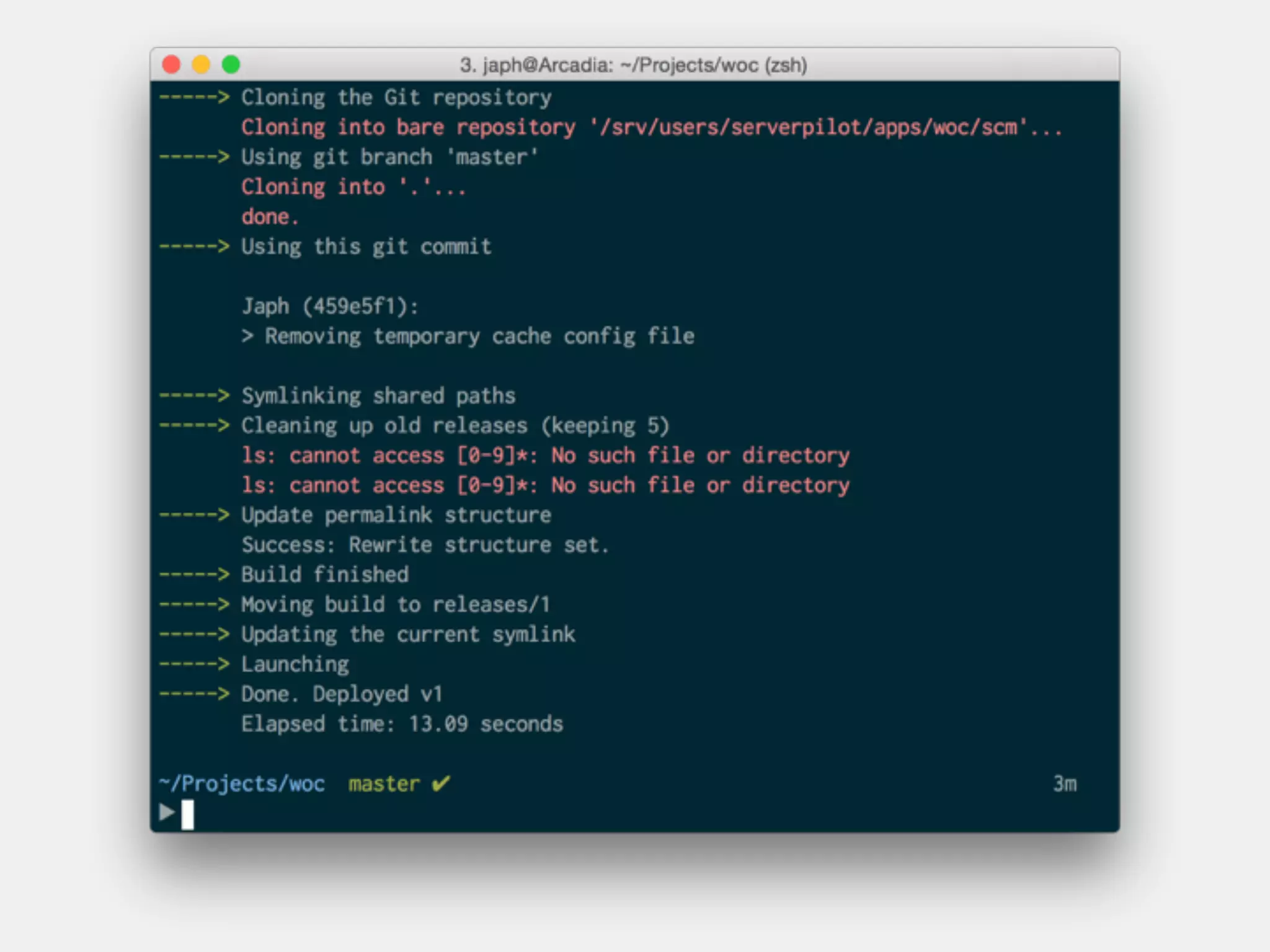Click the '3m' elapsed indicator at right

click(x=1065, y=784)
